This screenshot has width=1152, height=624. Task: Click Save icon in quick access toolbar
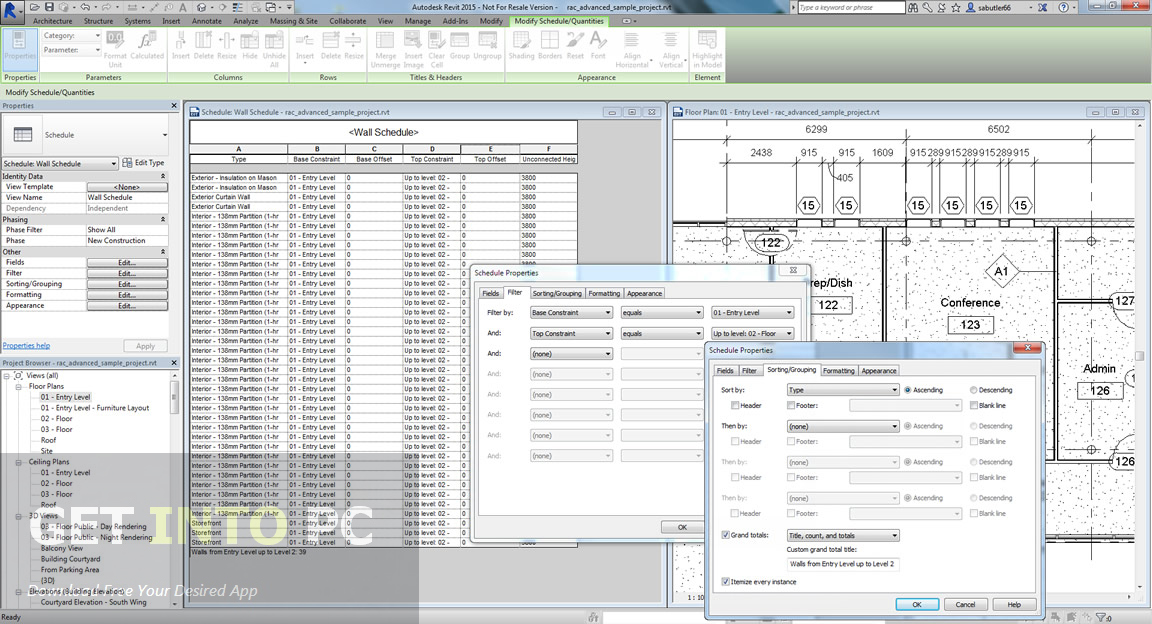(49, 7)
